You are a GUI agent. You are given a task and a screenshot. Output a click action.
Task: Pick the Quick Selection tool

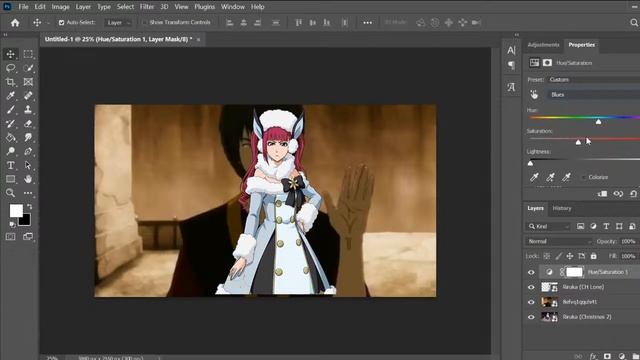(x=28, y=68)
